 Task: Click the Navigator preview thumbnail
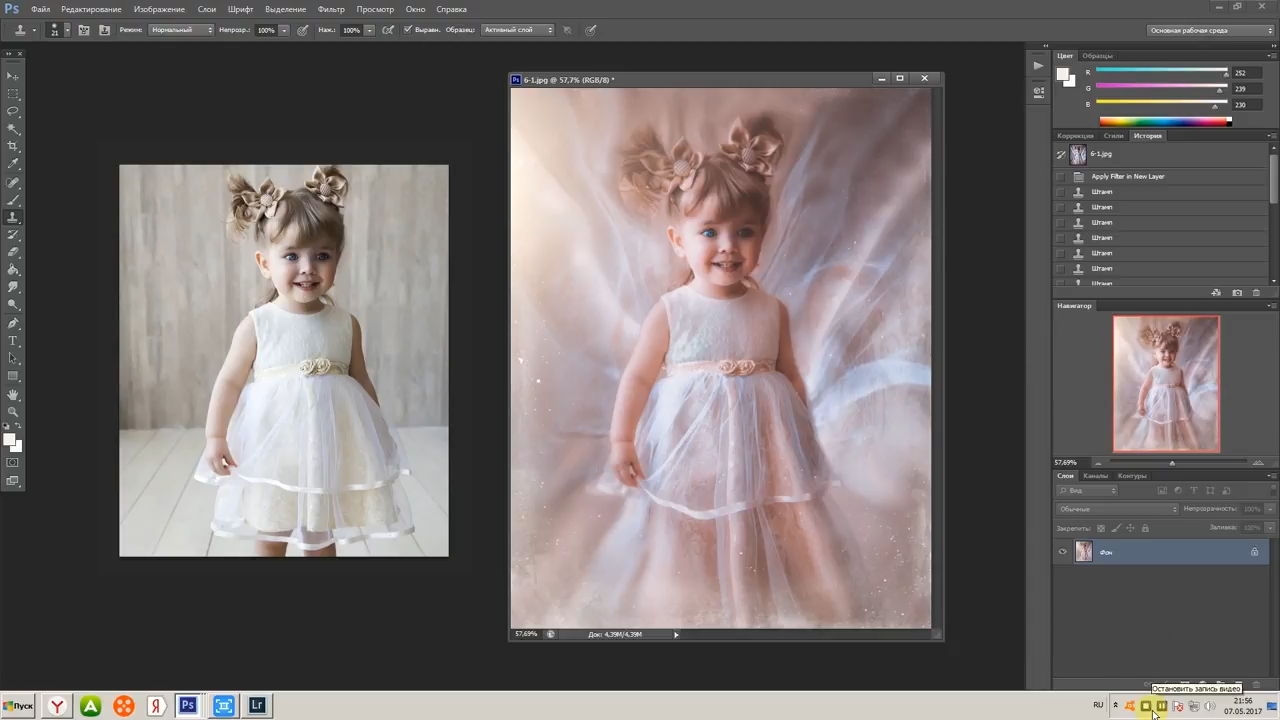tap(1166, 384)
